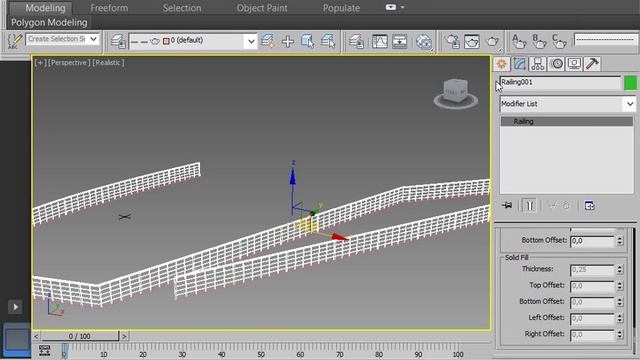This screenshot has height=360, width=640.
Task: Click frame 50 on the timeline
Action: [x=261, y=354]
